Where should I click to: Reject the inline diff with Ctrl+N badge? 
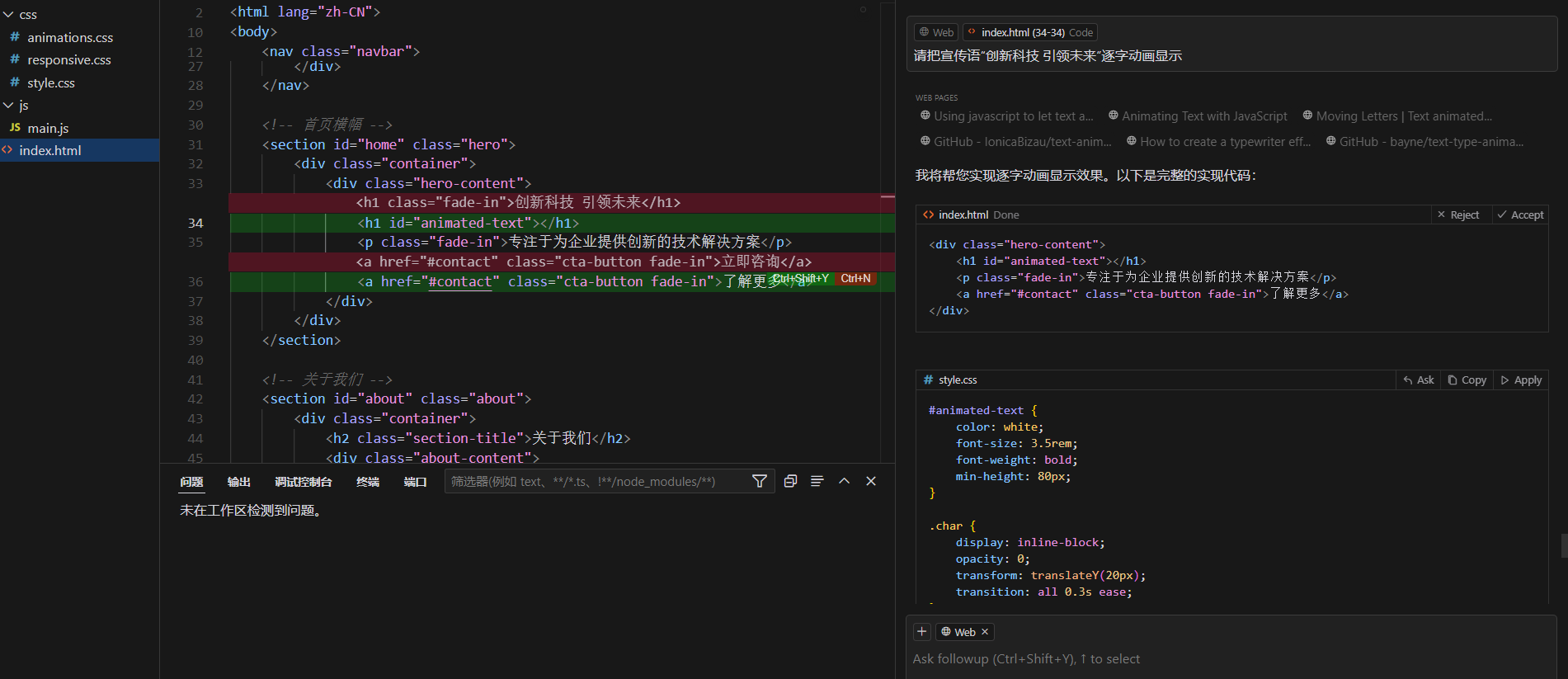click(855, 279)
